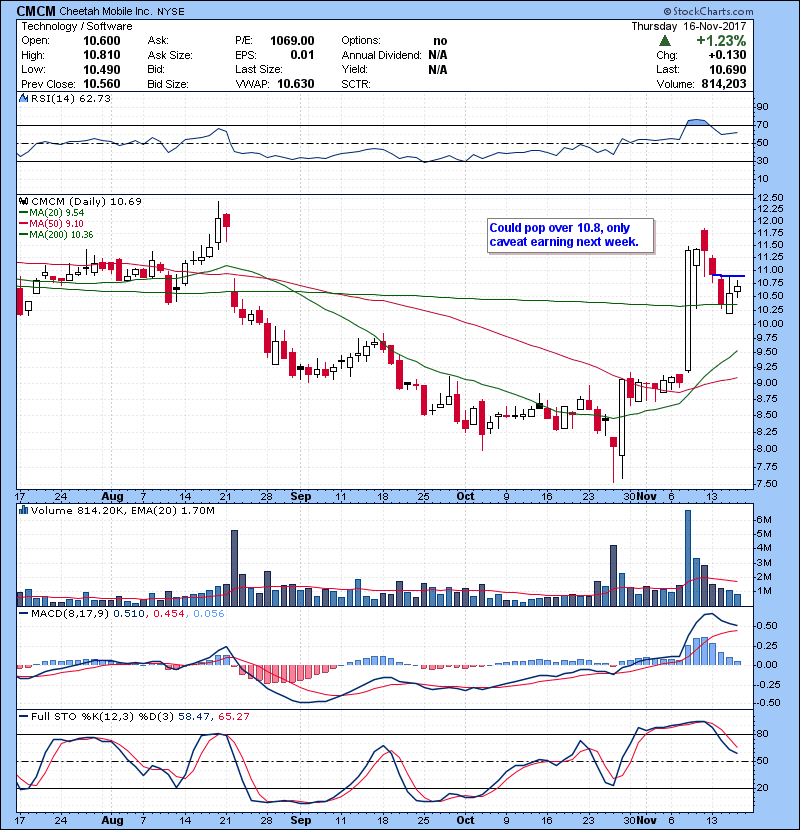Click the 12.50 price scale label
Viewport: 800px width, 830px height.
point(770,197)
